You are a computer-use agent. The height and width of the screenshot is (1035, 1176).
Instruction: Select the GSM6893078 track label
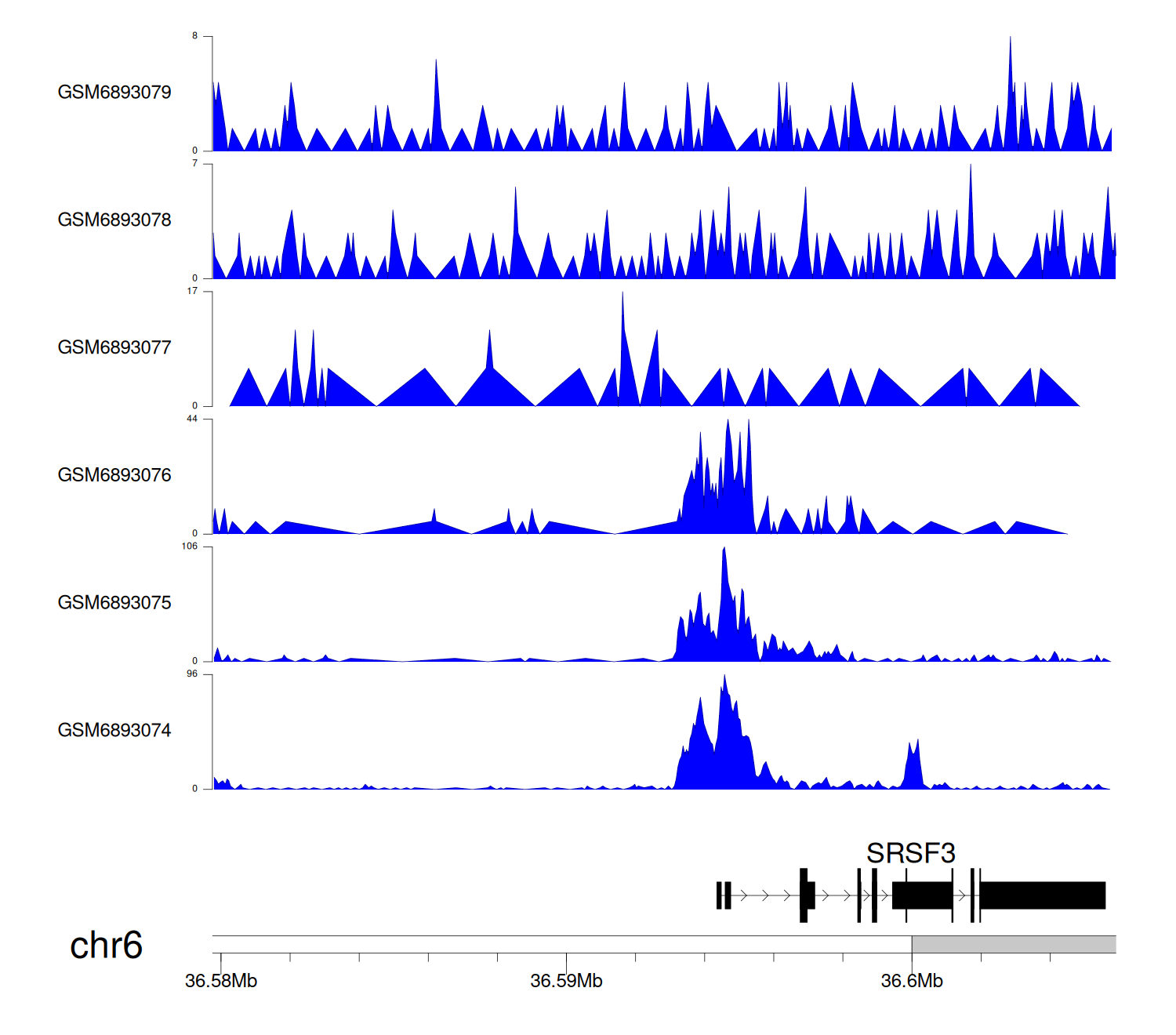114,220
